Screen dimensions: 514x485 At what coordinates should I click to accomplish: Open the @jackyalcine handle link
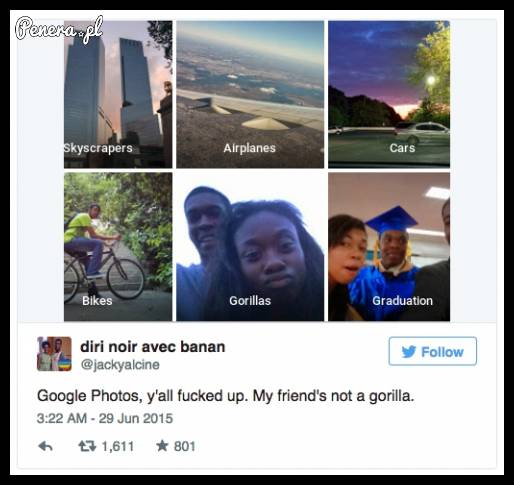[120, 364]
